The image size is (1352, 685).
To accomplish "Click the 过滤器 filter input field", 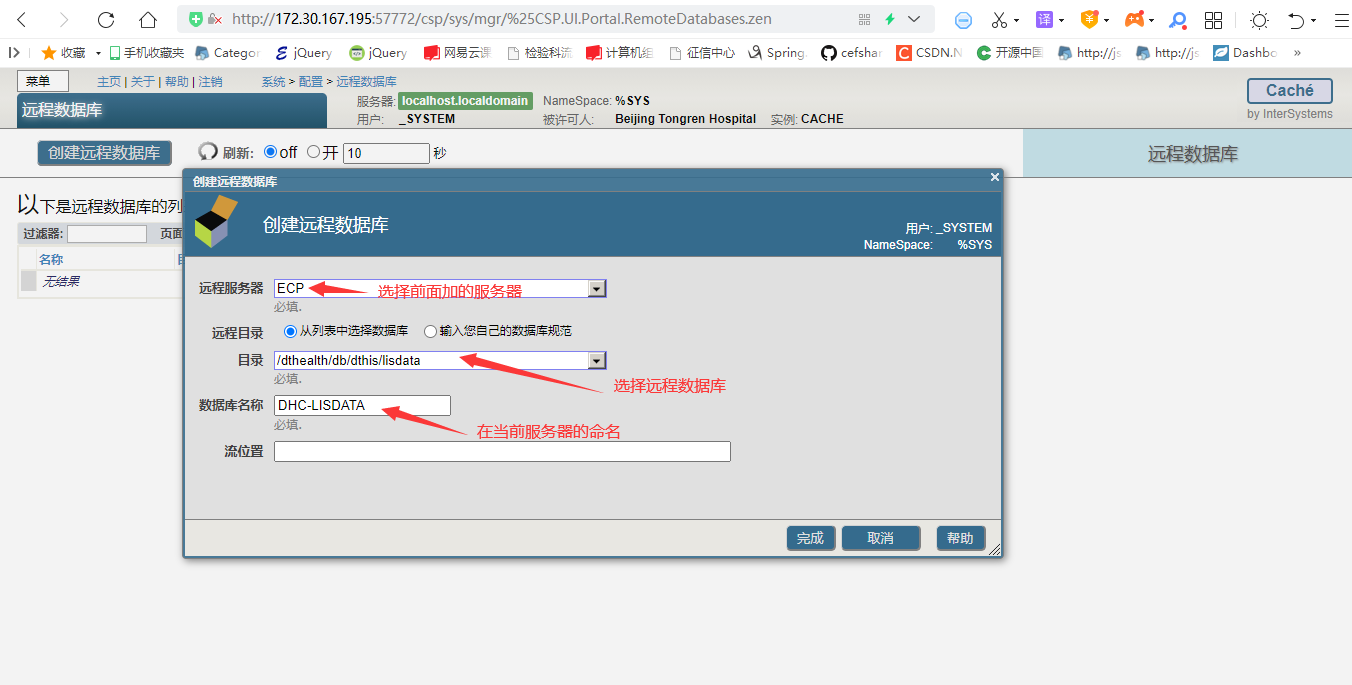I will coord(107,234).
